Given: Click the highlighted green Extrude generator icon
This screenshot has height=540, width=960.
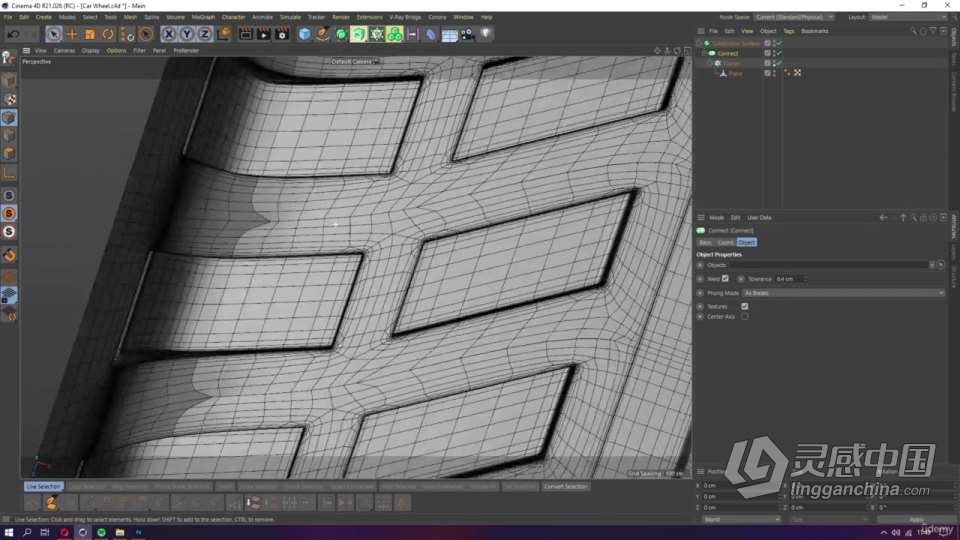Looking at the screenshot, I should click(x=359, y=34).
